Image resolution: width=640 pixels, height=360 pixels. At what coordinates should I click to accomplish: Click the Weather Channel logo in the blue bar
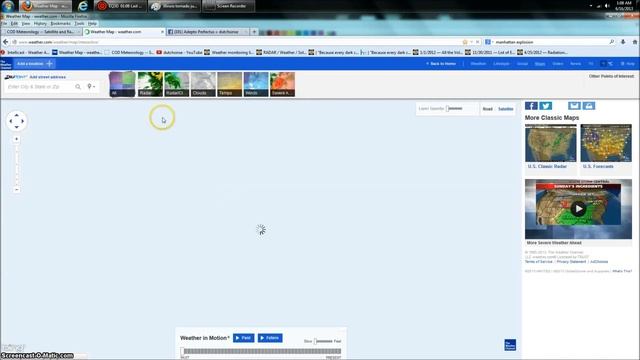(6, 64)
